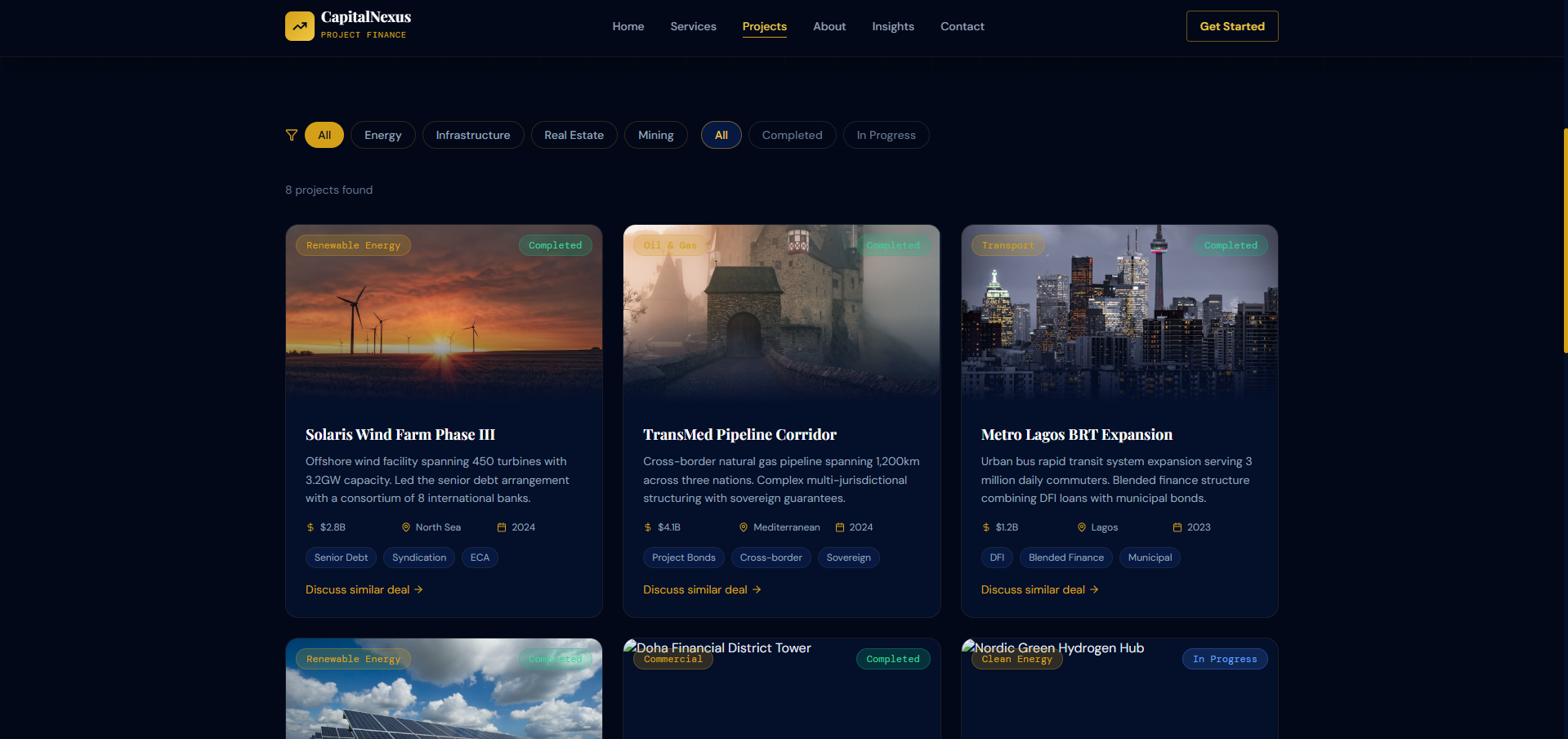This screenshot has height=739, width=1568.
Task: Click the location pin next to North Sea
Action: click(x=406, y=527)
